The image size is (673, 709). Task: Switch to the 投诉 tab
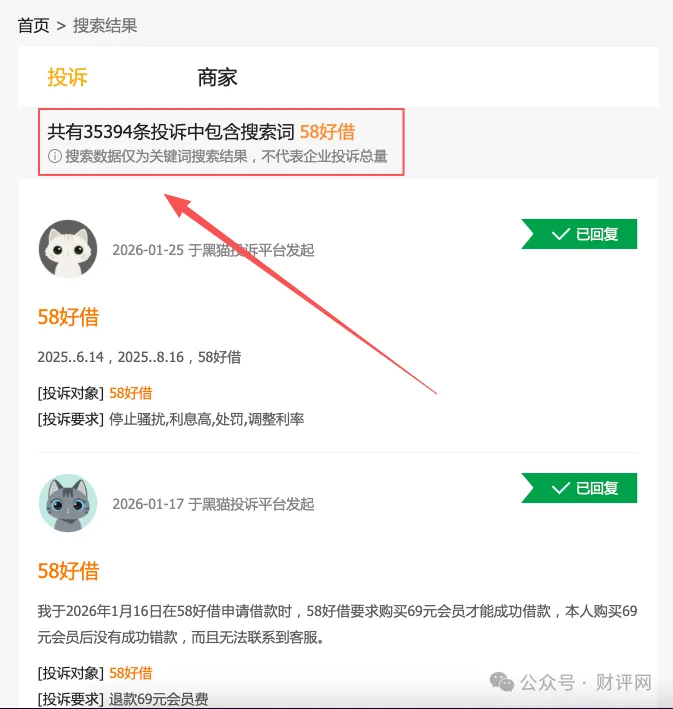(67, 77)
